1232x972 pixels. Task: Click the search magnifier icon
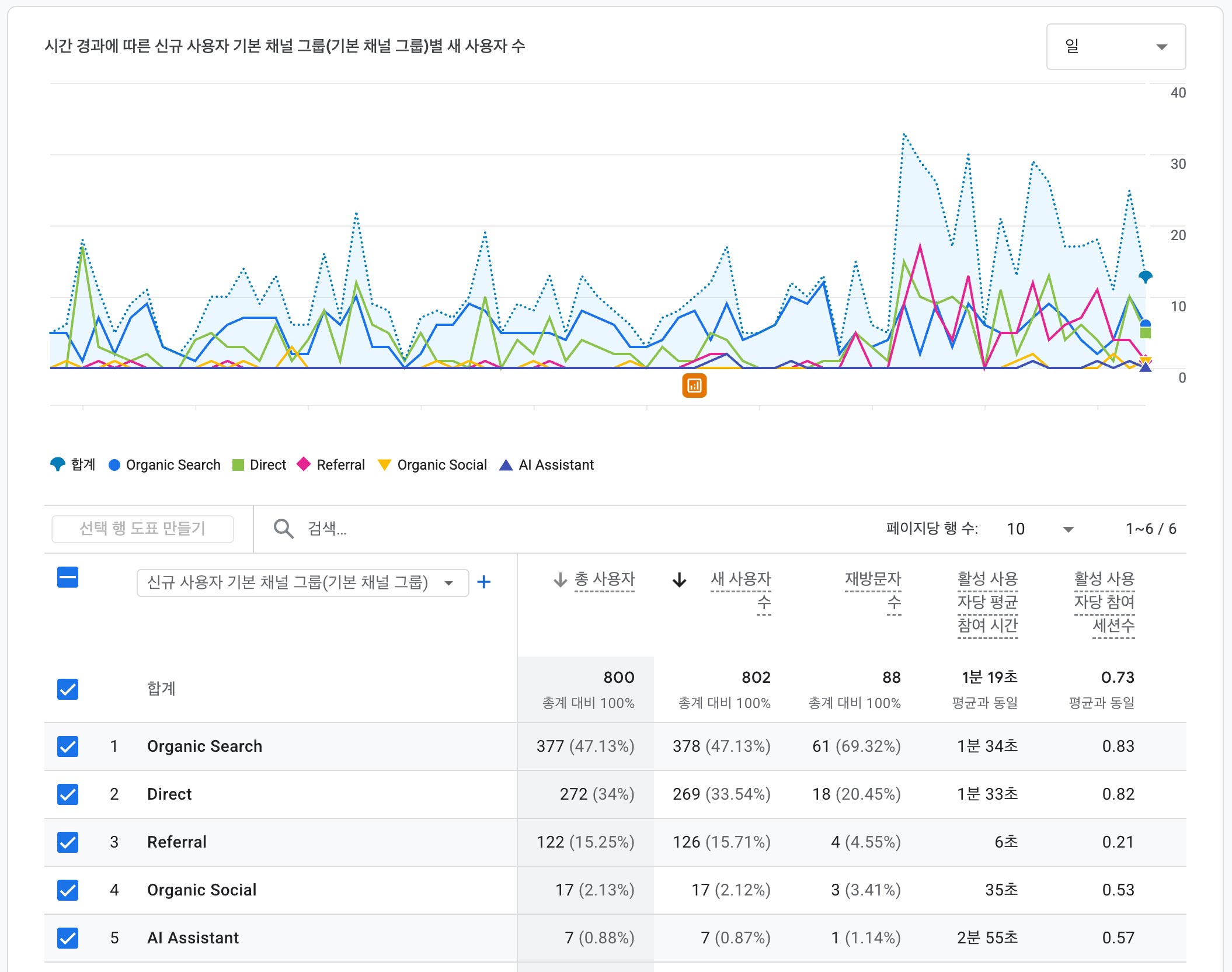tap(284, 529)
